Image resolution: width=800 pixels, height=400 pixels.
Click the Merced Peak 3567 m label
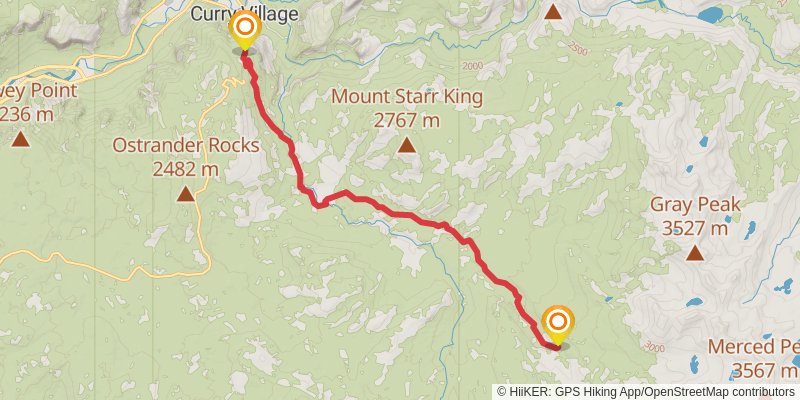(x=754, y=358)
